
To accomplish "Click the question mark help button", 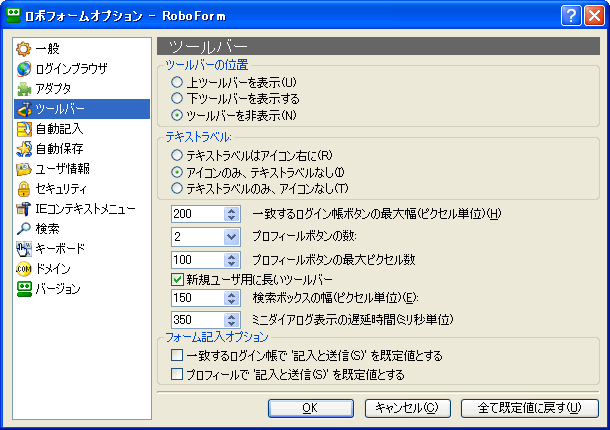I will tap(571, 16).
